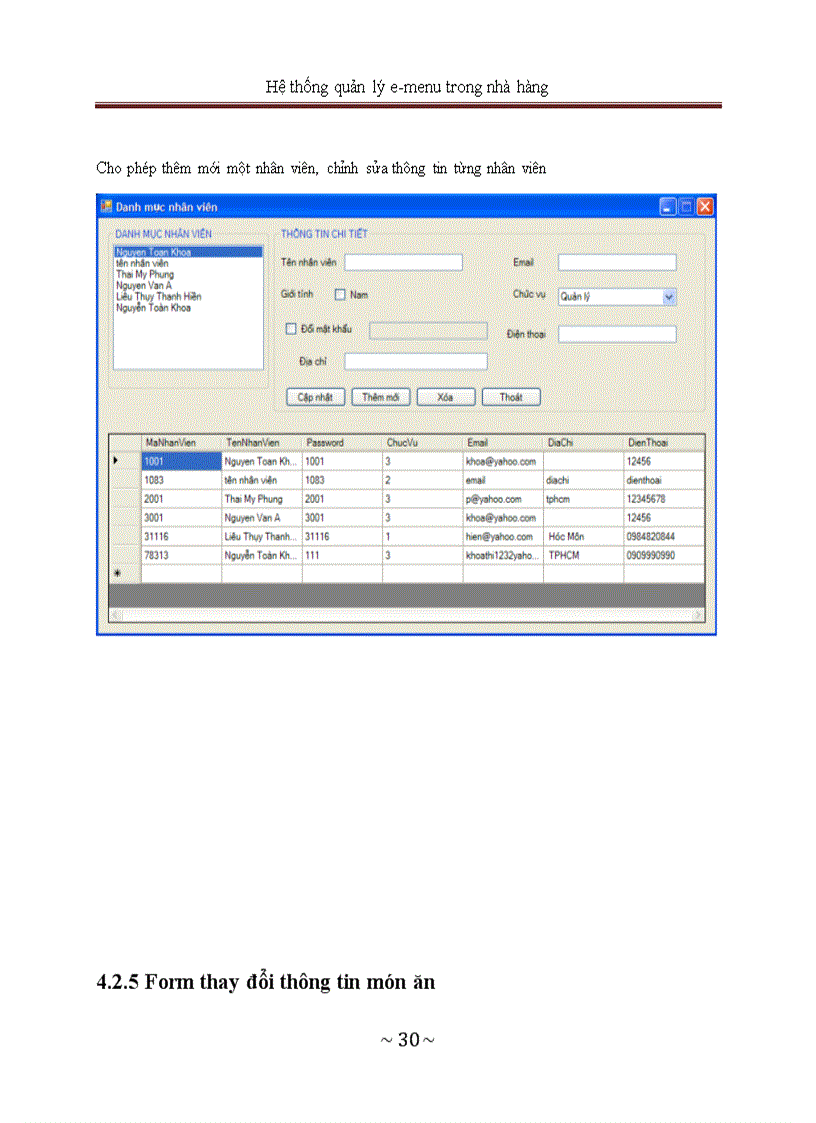Click the asterisk new-row indicator in the grid
816x1123 pixels.
click(115, 572)
